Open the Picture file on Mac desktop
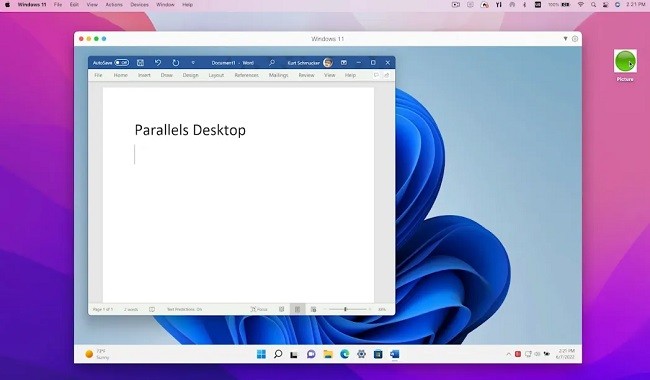This screenshot has width=650, height=380. (x=625, y=65)
